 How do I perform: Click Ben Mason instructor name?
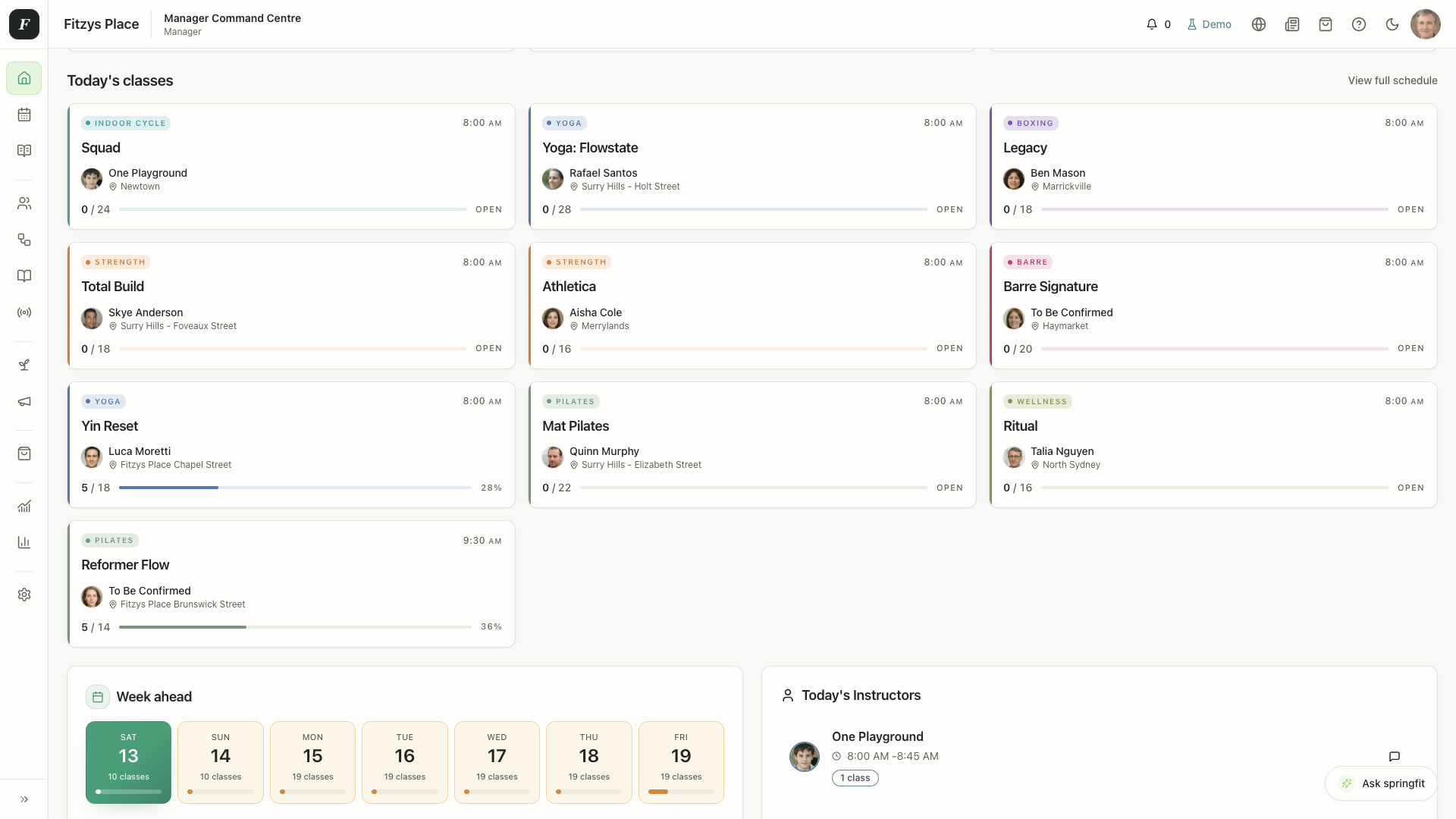[x=1057, y=173]
